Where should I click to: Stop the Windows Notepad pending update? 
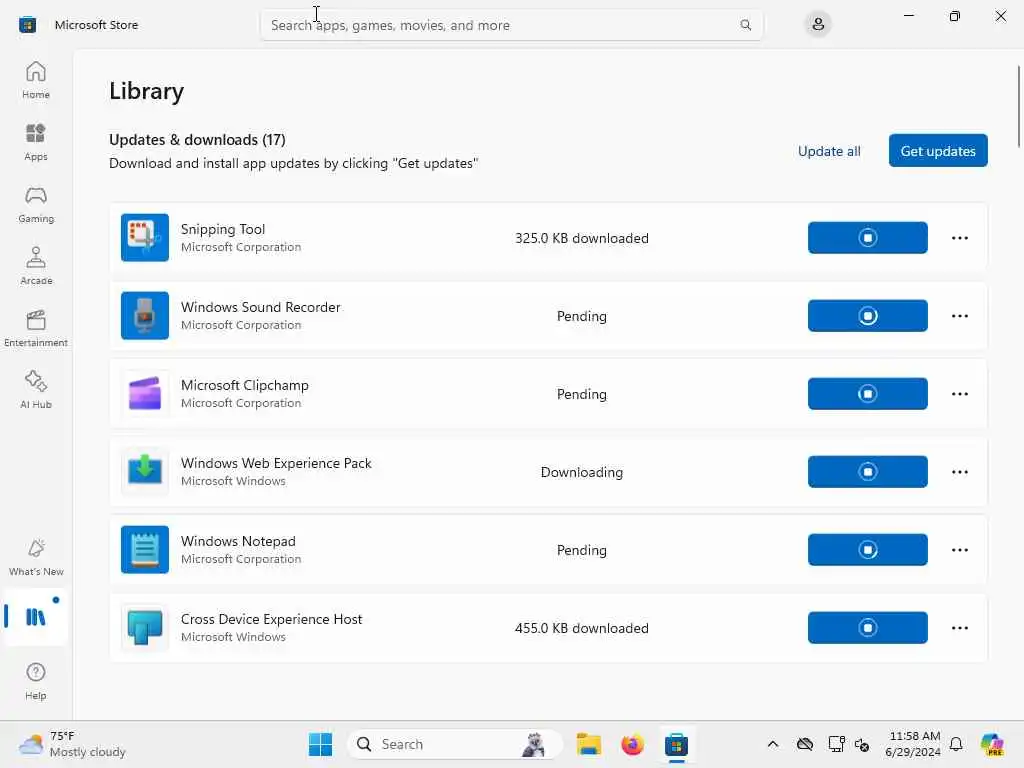point(867,550)
